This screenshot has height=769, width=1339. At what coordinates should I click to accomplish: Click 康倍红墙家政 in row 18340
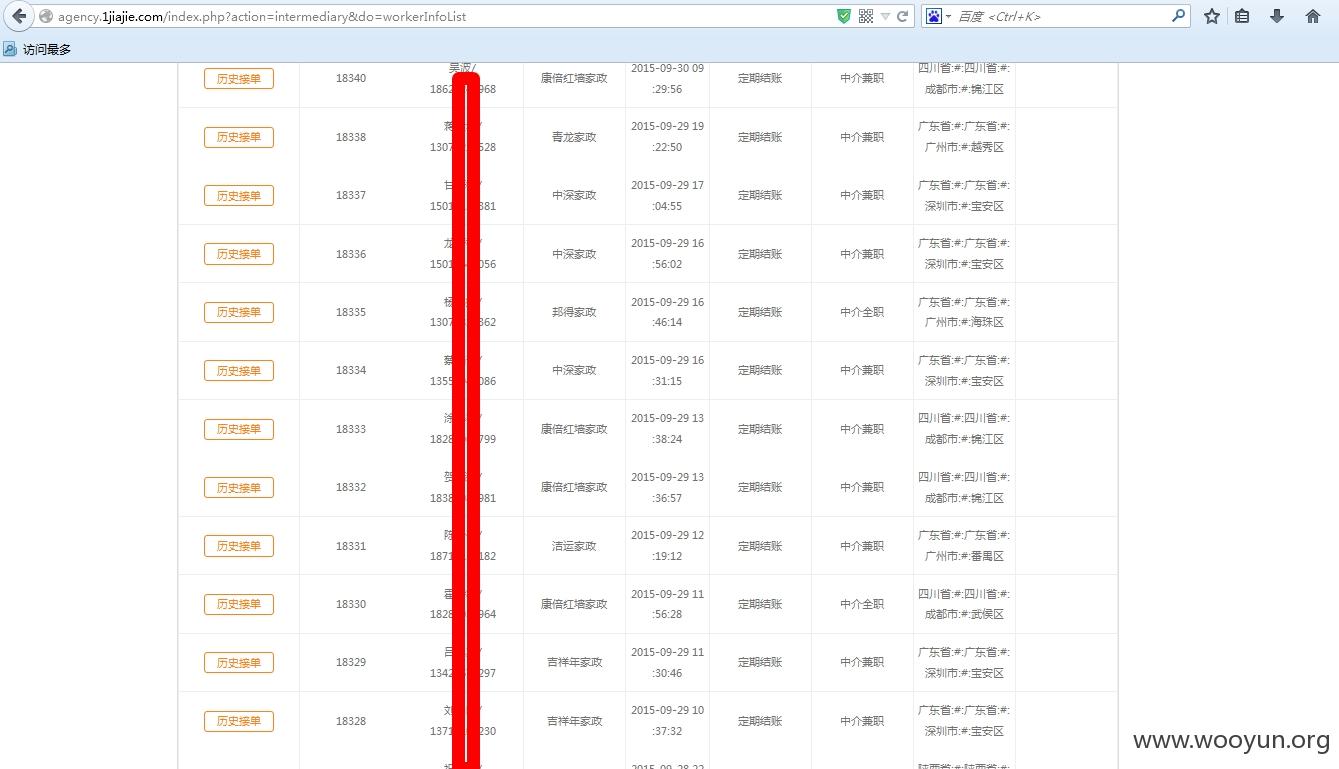[574, 78]
